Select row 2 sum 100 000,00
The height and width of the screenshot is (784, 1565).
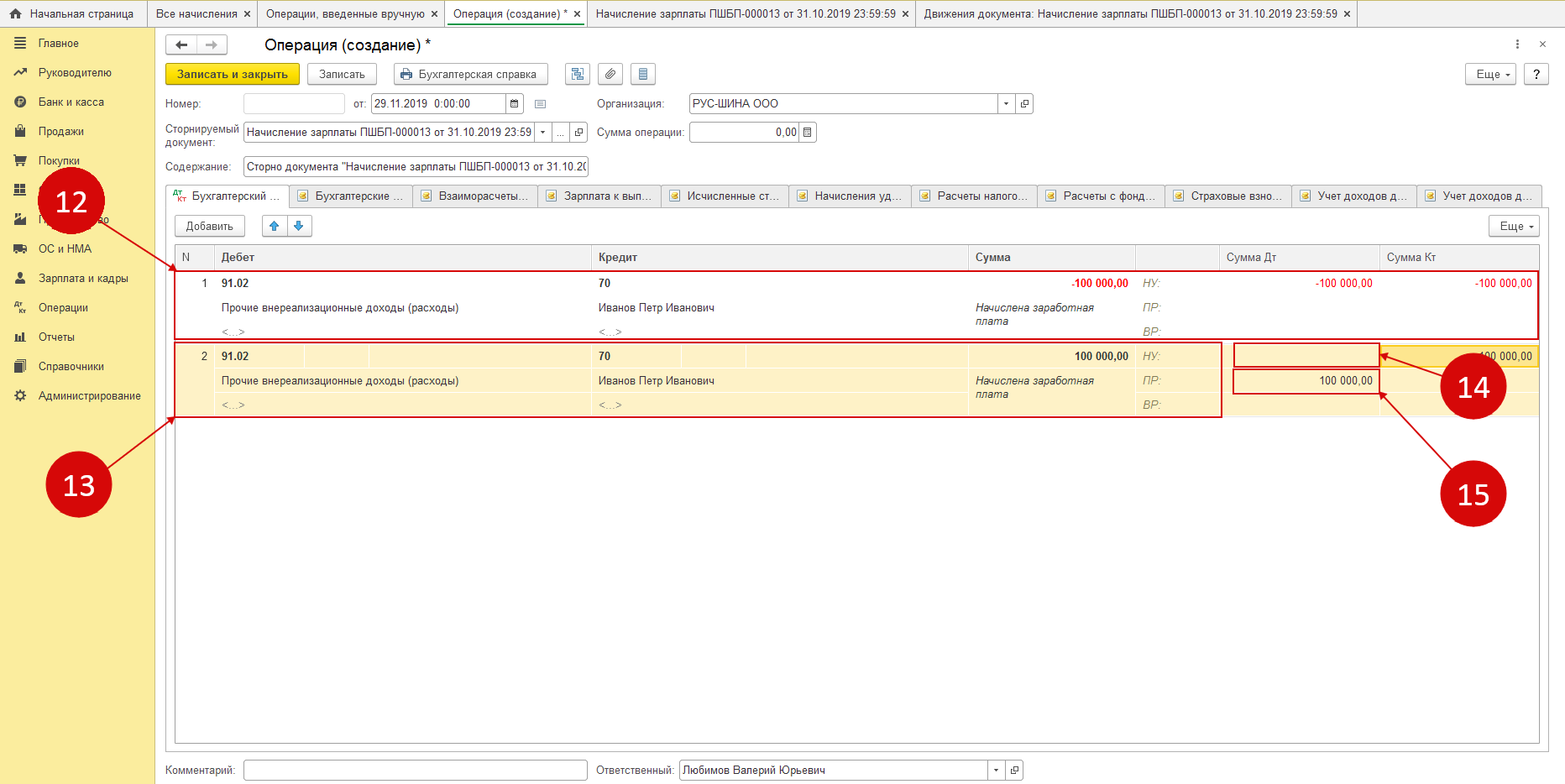(1102, 356)
